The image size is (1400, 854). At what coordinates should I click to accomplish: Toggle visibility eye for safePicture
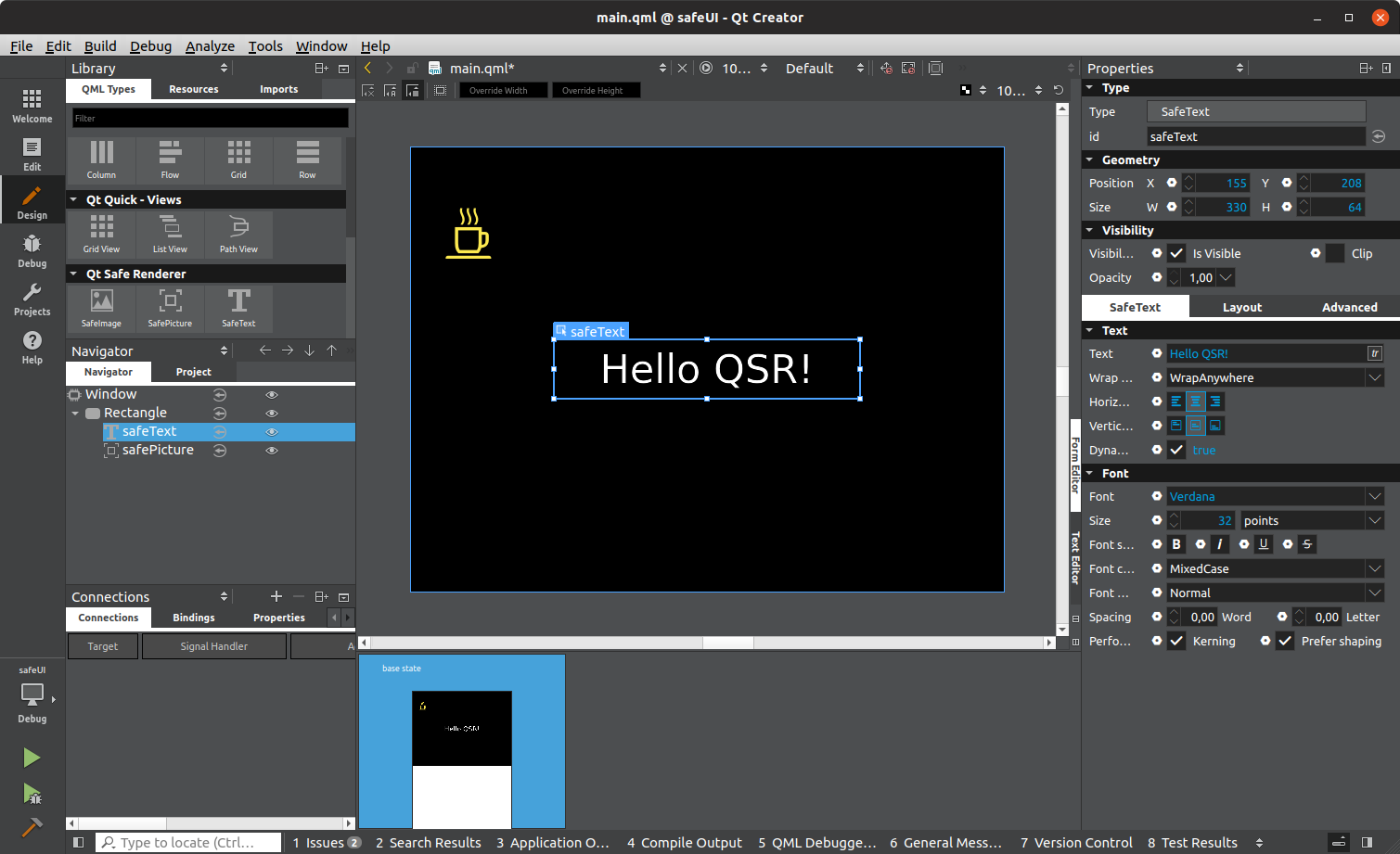tap(272, 451)
